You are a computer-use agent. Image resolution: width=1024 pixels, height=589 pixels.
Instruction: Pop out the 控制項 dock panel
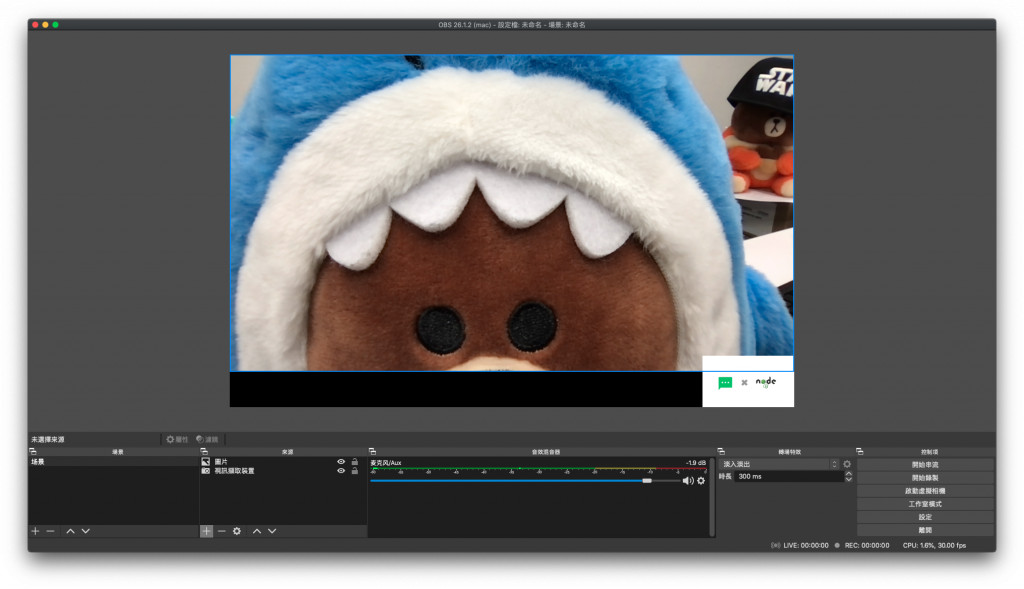[859, 451]
